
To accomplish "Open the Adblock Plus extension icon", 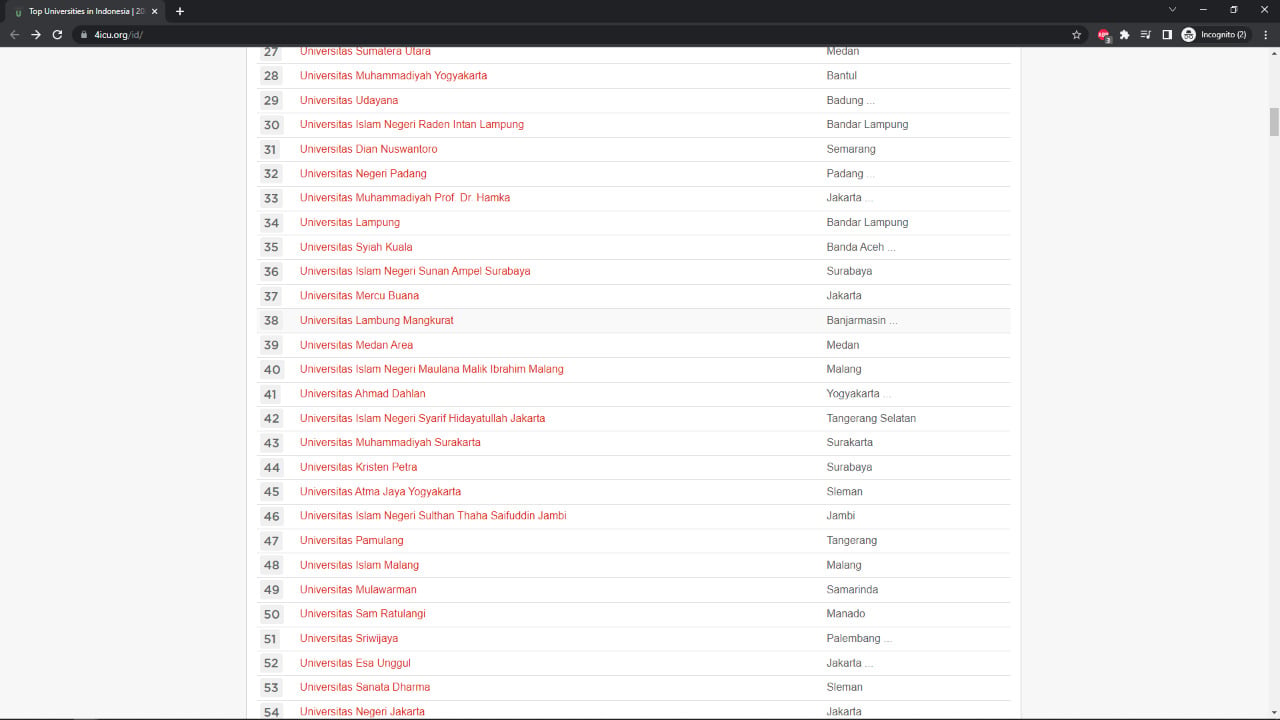I will 1104,34.
